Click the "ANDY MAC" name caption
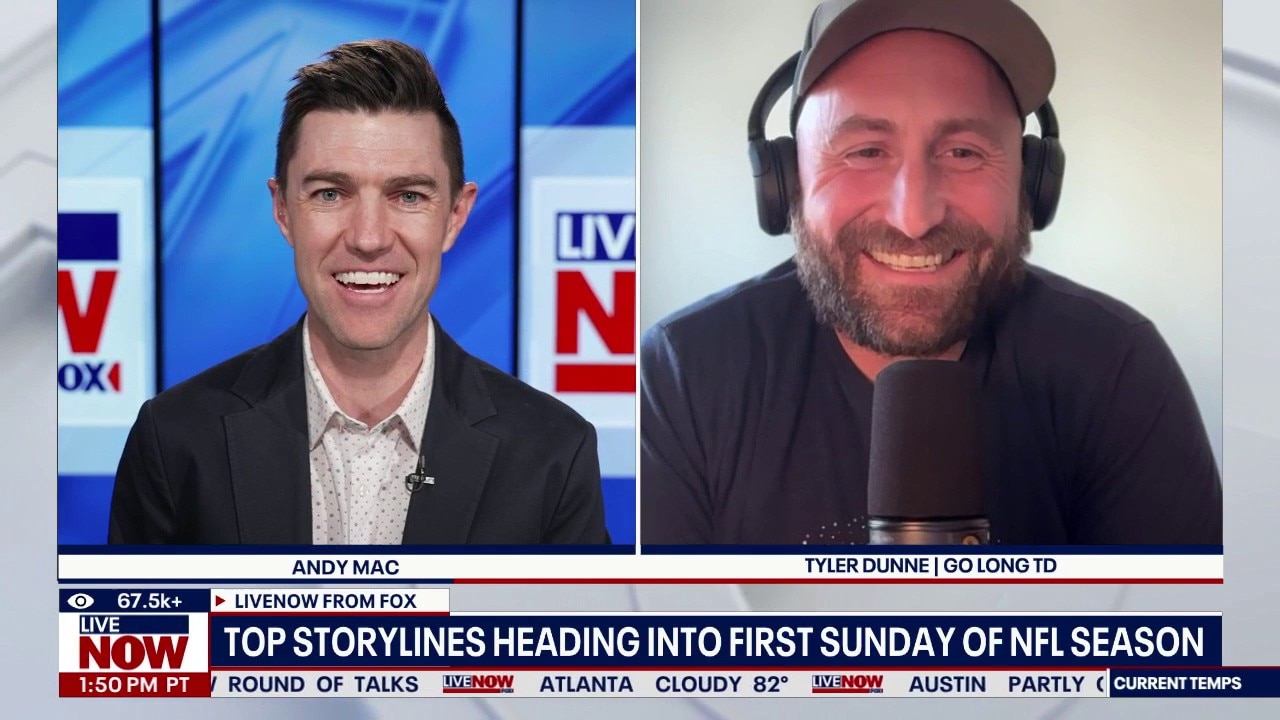Screen dimensions: 1280x720 coord(345,567)
